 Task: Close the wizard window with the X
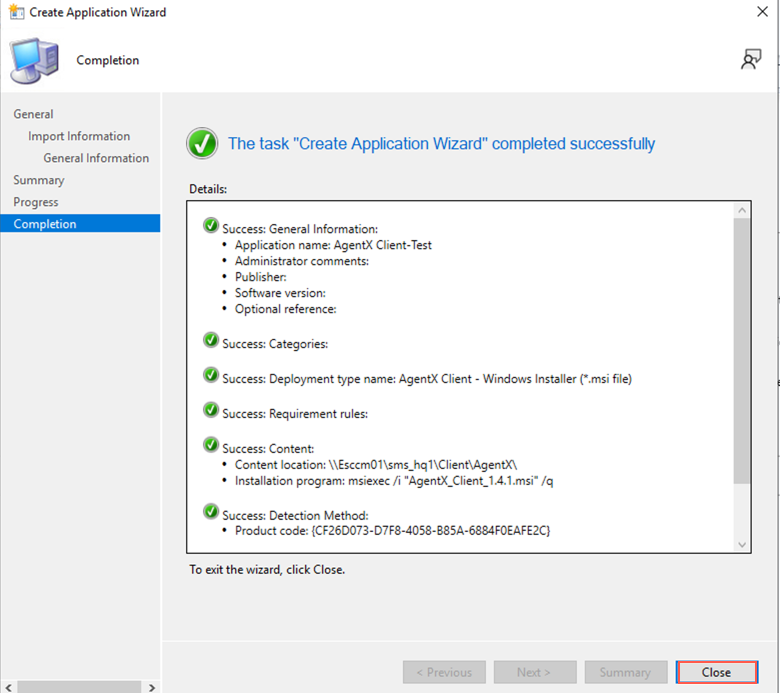tap(762, 11)
